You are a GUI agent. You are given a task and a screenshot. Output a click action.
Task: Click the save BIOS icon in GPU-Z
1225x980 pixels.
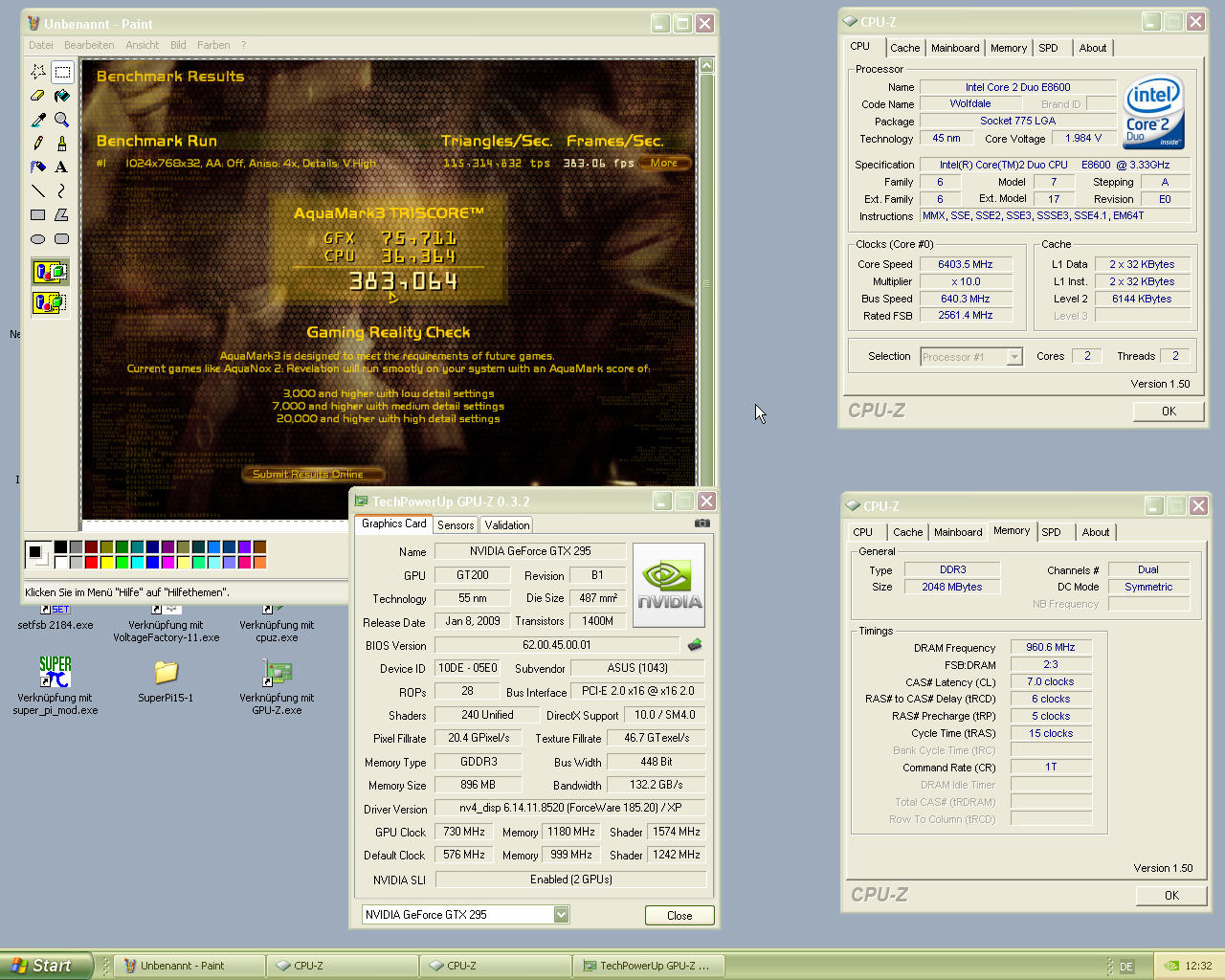pyautogui.click(x=695, y=645)
